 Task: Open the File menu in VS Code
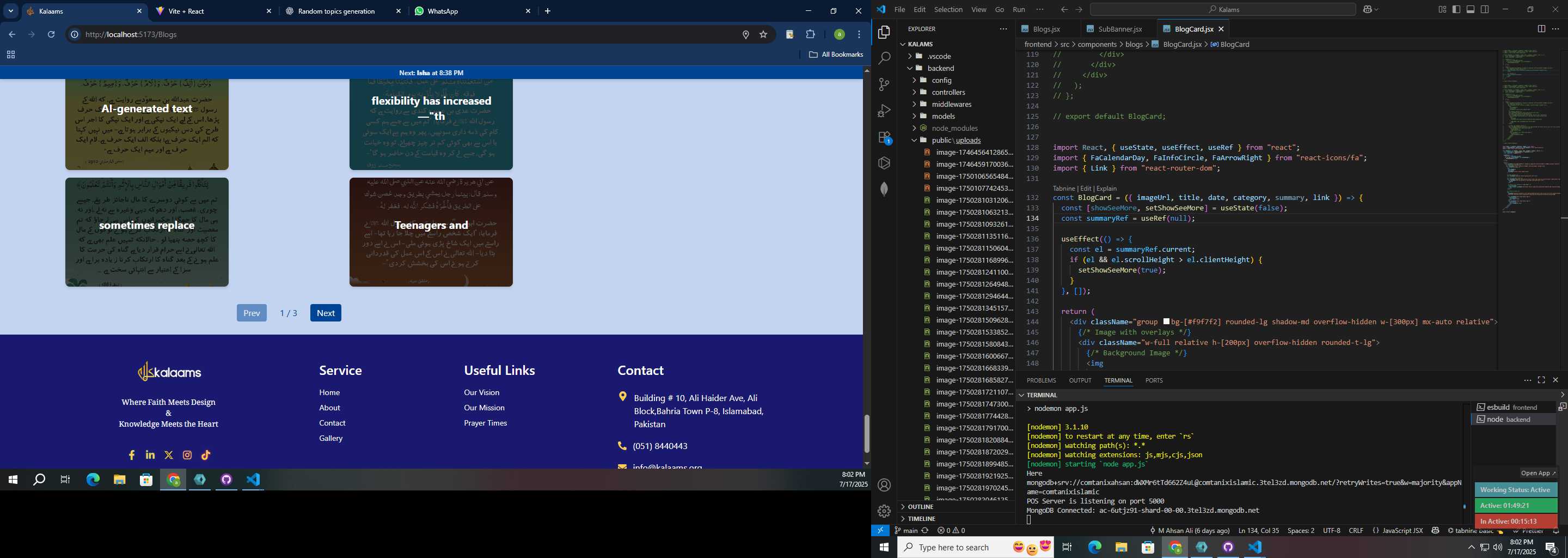(899, 9)
